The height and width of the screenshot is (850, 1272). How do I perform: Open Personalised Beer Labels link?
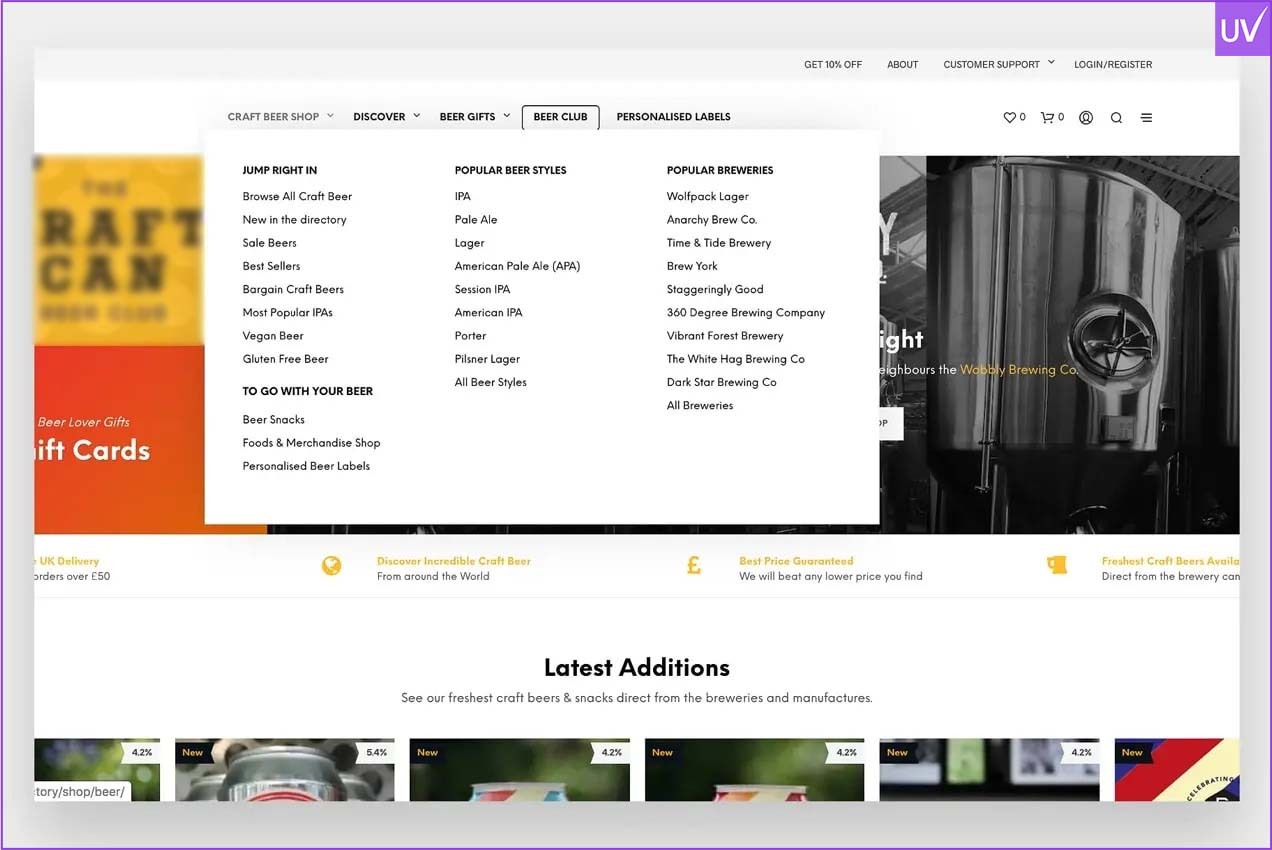(x=306, y=466)
